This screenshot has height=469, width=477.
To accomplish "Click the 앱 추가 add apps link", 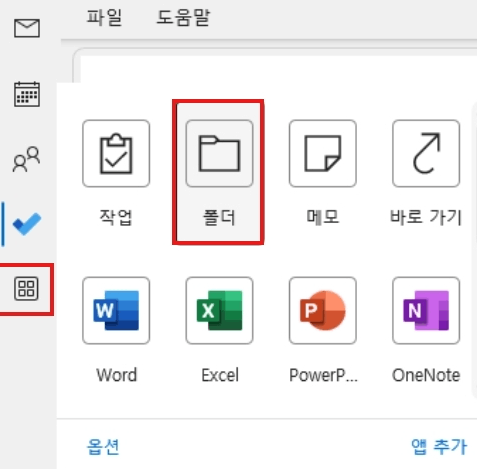I will tap(439, 447).
